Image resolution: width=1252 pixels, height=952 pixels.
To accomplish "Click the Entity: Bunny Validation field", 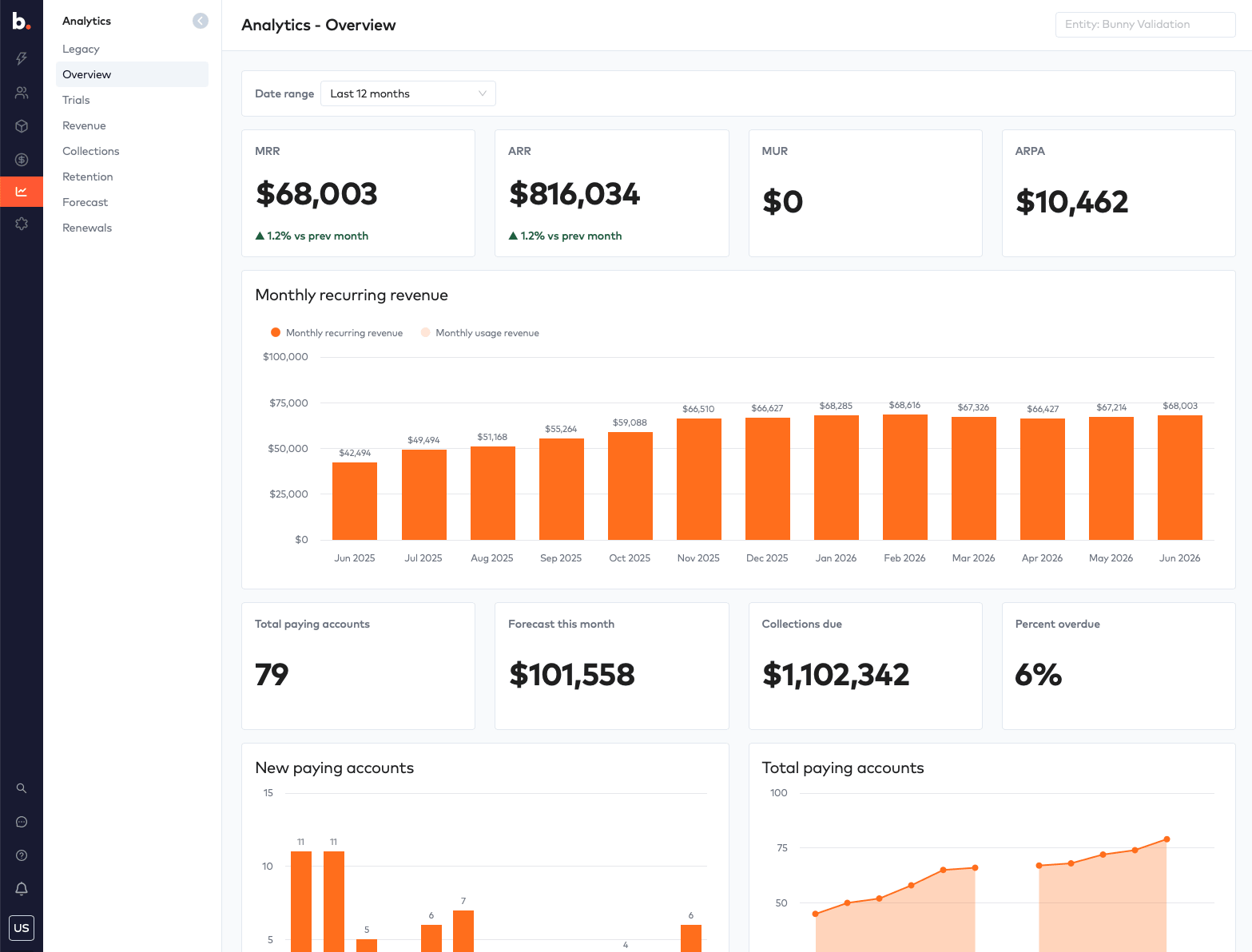I will tap(1145, 25).
